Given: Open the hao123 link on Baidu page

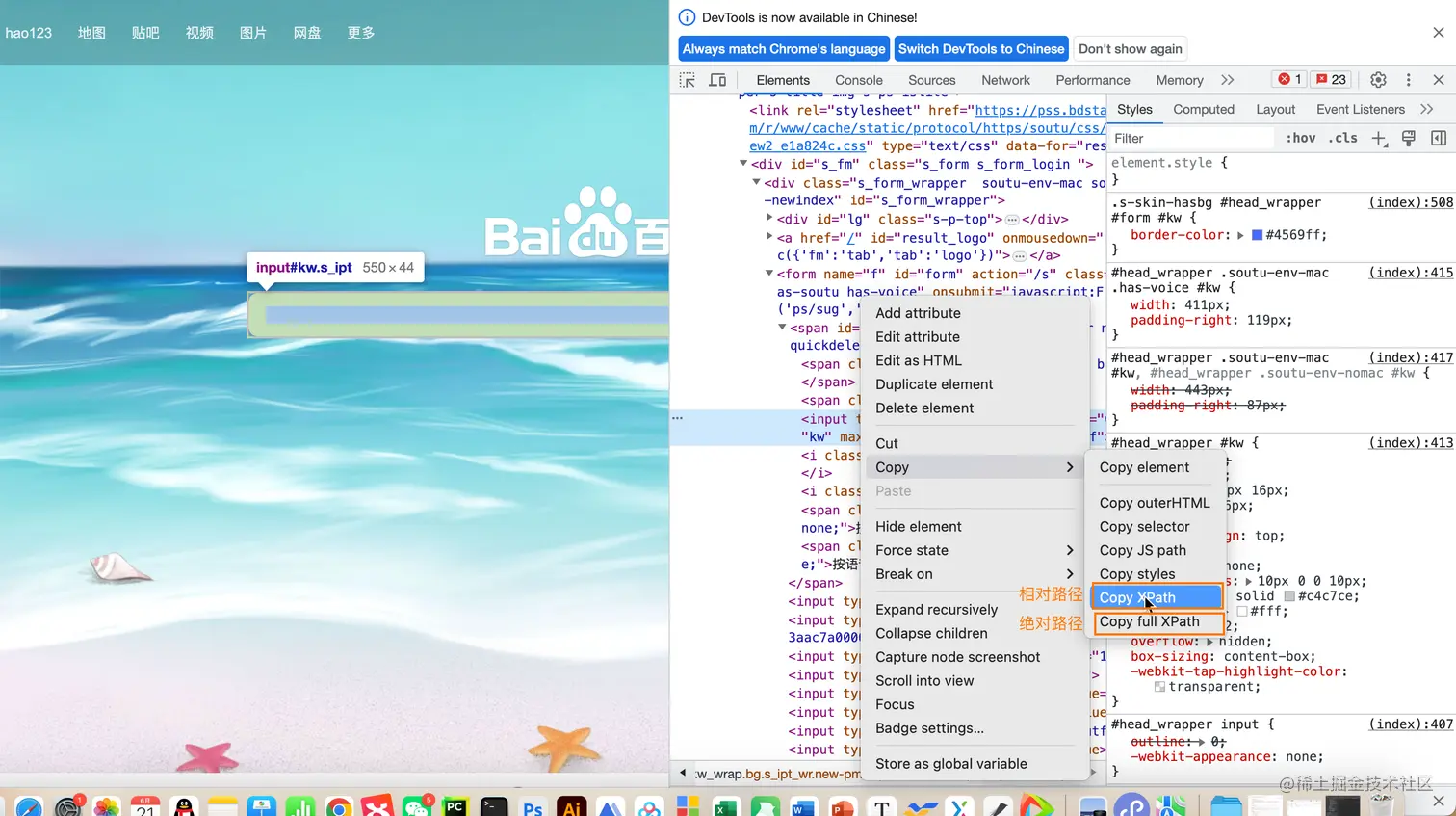Looking at the screenshot, I should click(29, 33).
